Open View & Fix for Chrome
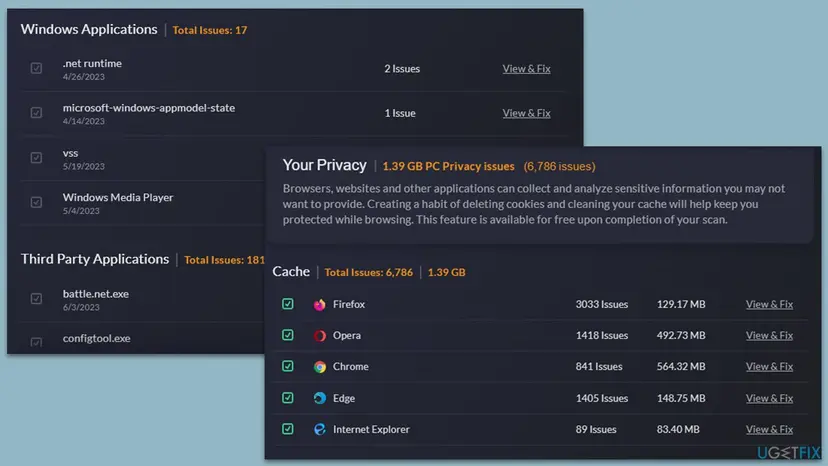 [769, 367]
